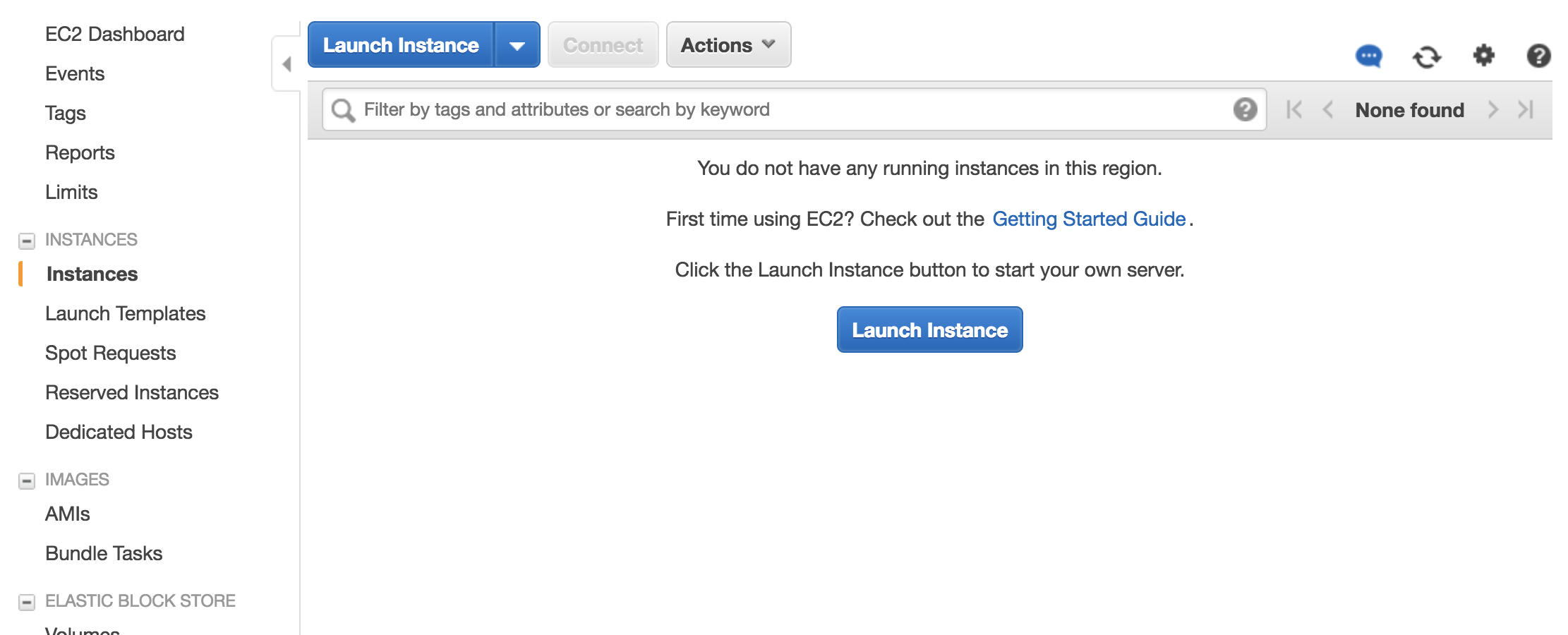Click the center Launch Instance button

[929, 329]
